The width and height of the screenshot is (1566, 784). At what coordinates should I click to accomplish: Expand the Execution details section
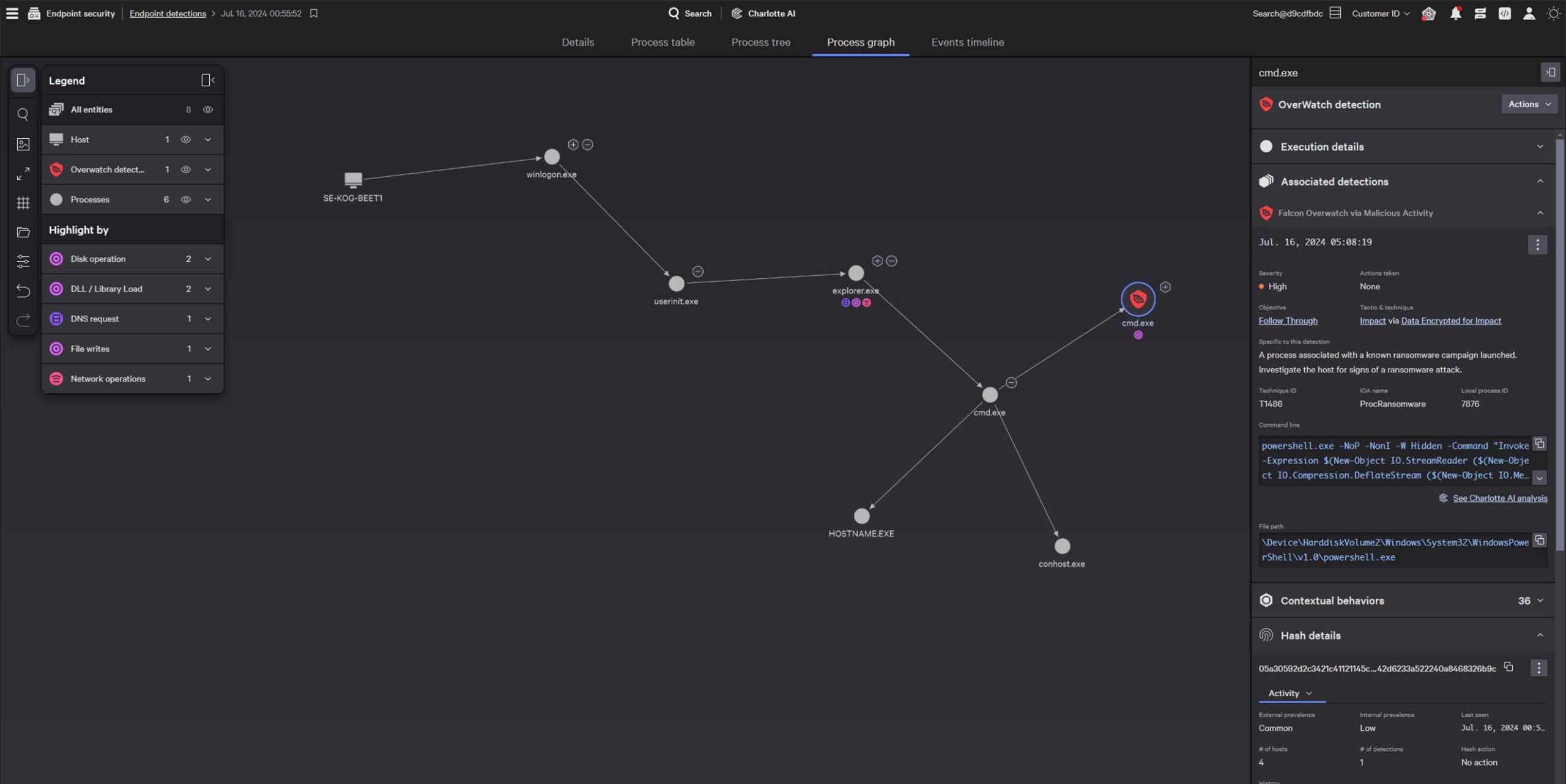[1402, 147]
